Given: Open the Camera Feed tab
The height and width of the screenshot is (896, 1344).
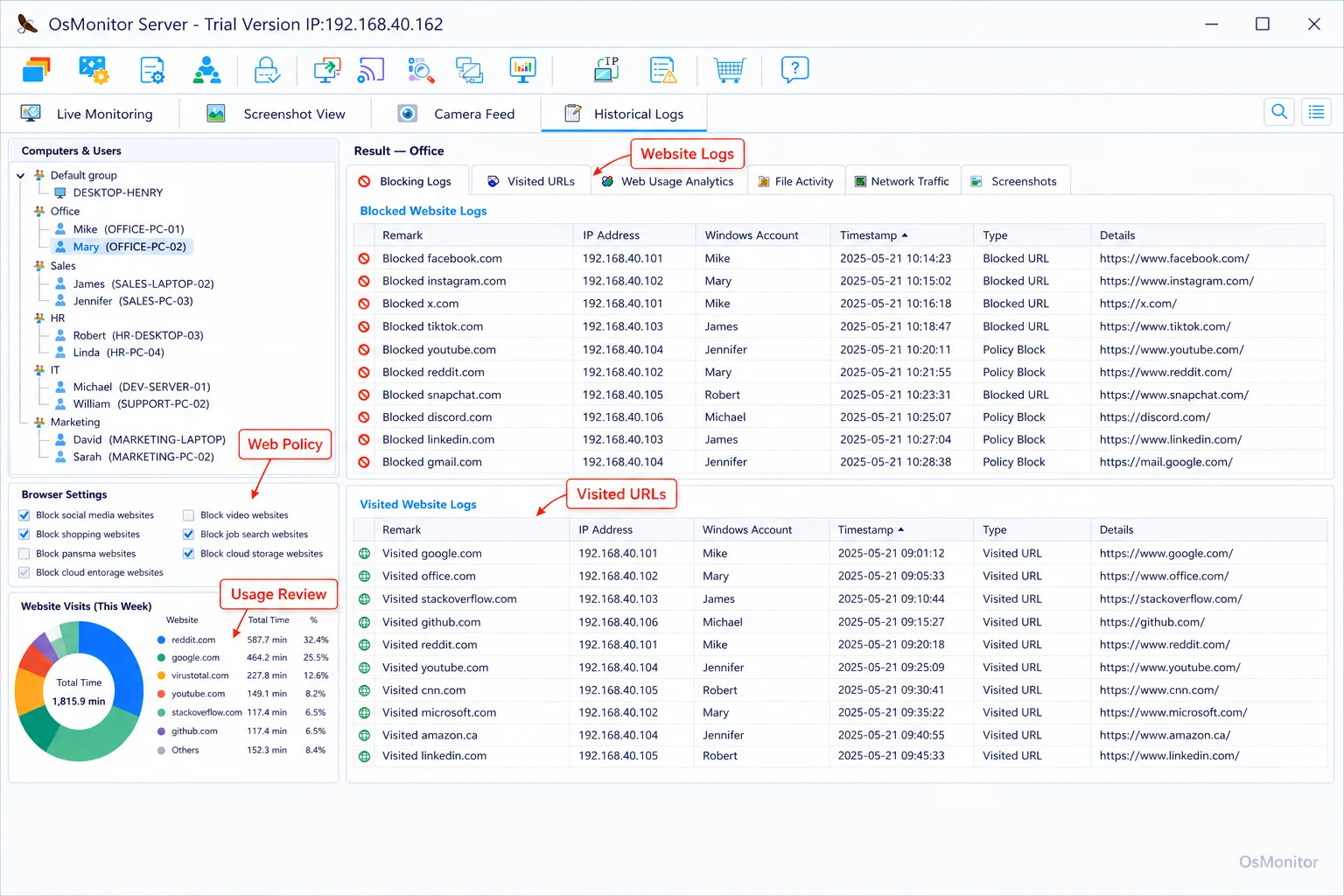Looking at the screenshot, I should click(457, 114).
